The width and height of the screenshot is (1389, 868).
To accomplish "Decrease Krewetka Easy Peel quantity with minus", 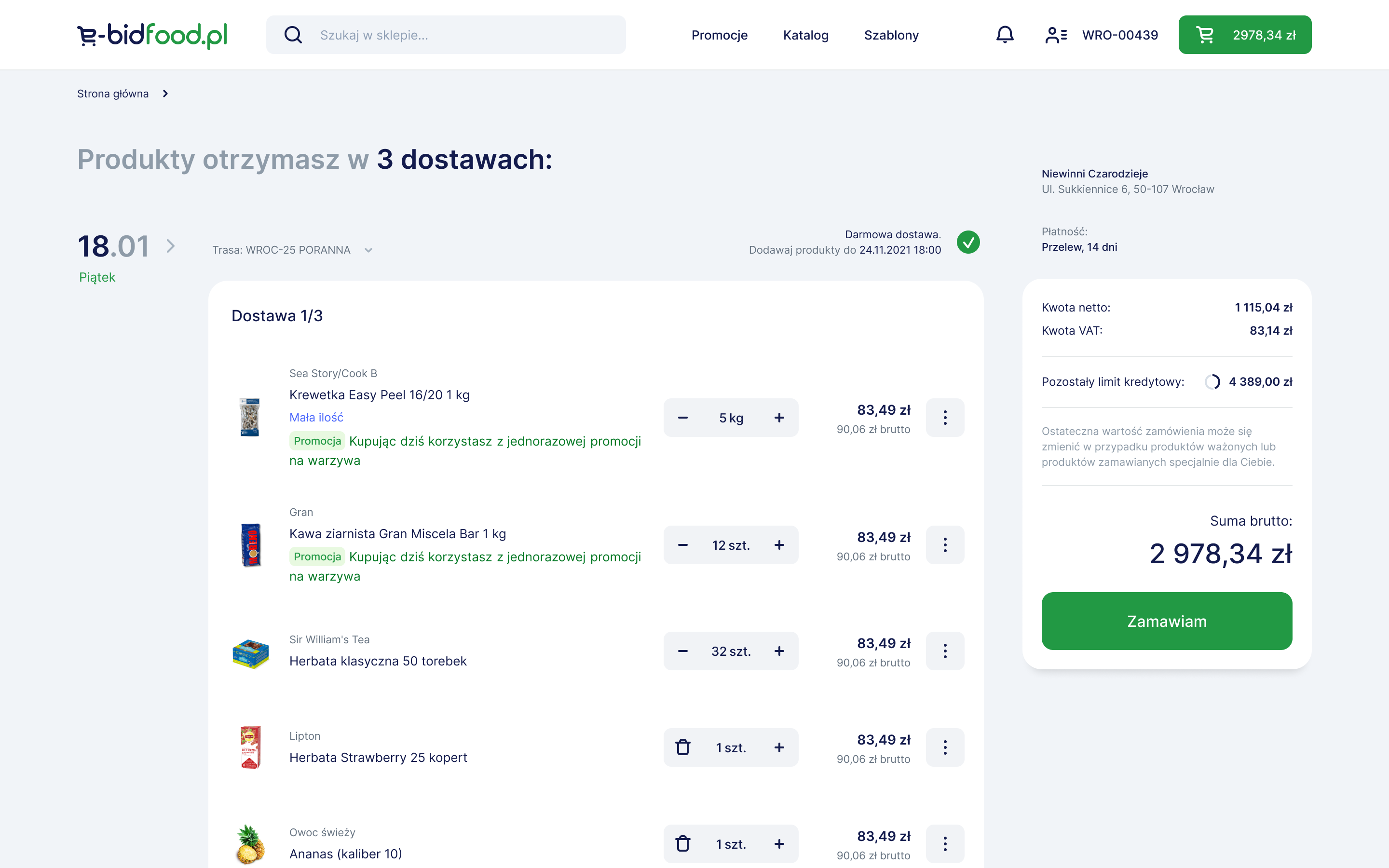I will (682, 418).
